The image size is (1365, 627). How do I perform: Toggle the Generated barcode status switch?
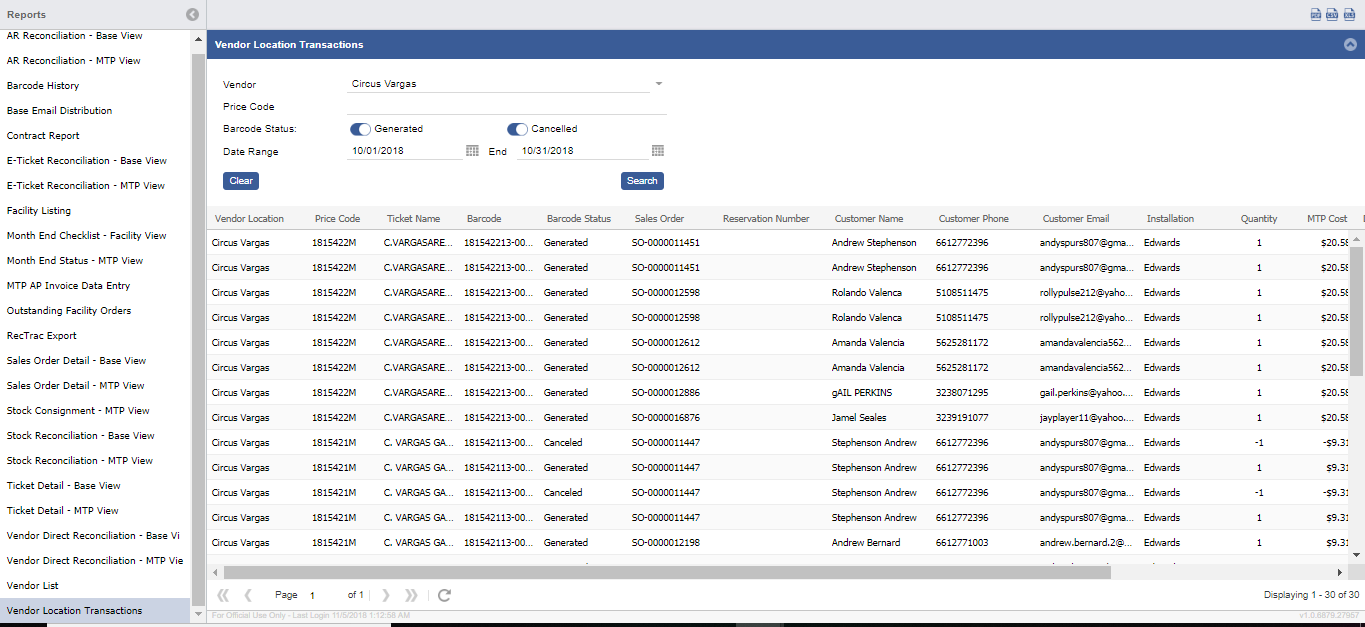[x=360, y=129]
